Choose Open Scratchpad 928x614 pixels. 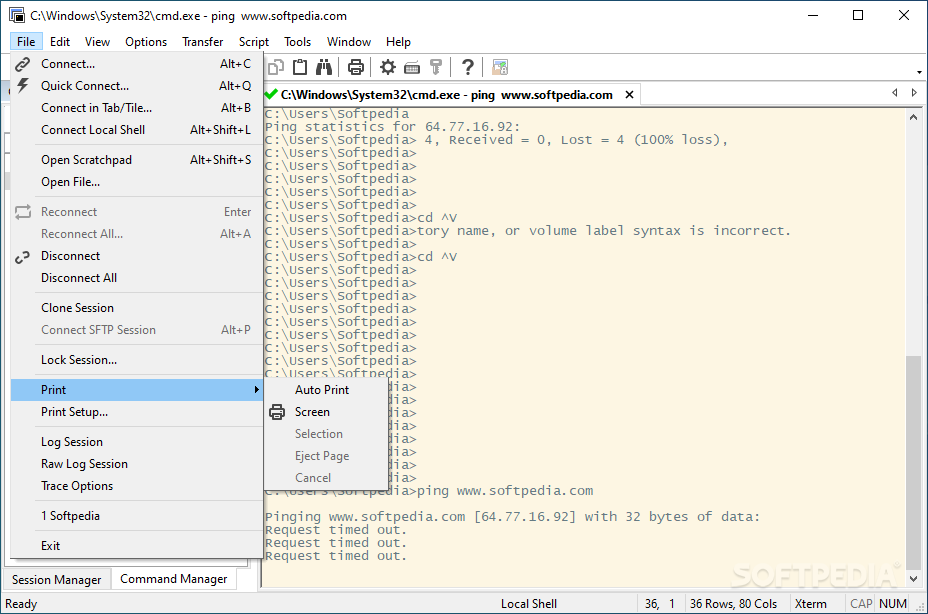point(137,160)
